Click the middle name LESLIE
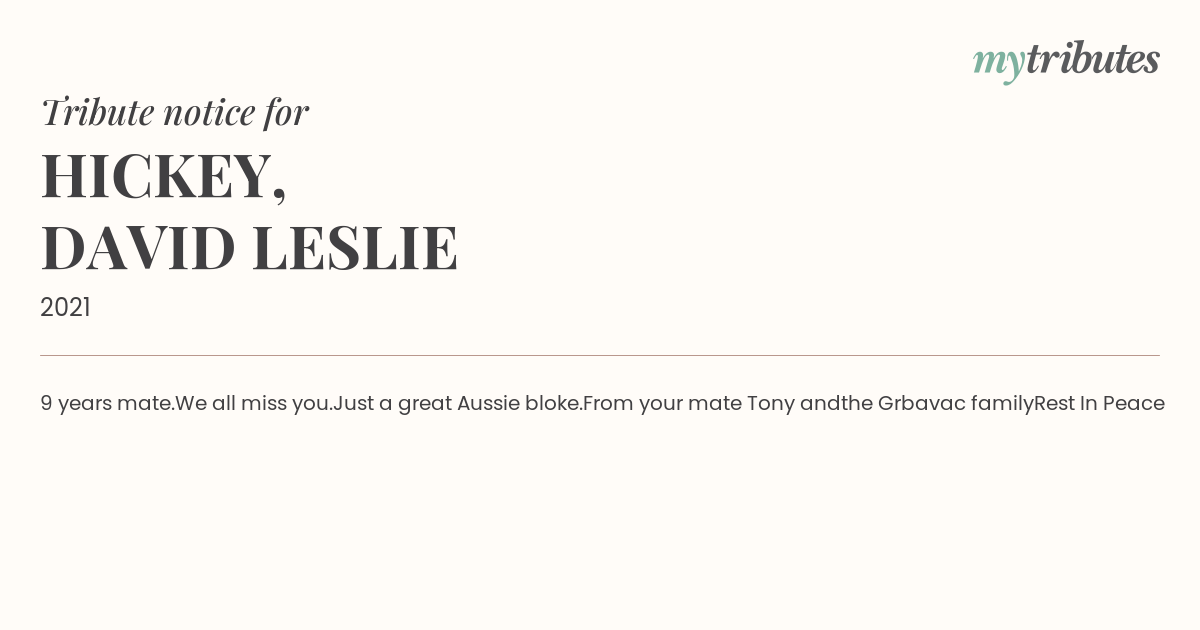 pyautogui.click(x=355, y=248)
